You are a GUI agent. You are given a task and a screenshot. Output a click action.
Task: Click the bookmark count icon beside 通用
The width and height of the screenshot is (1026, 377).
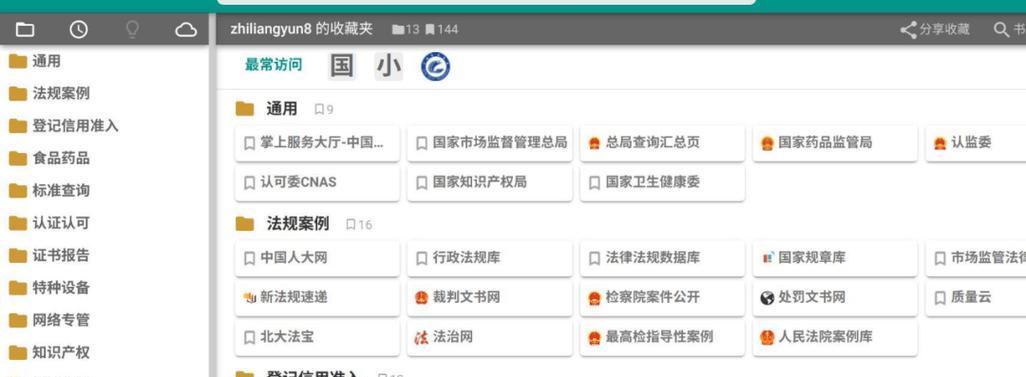(319, 109)
